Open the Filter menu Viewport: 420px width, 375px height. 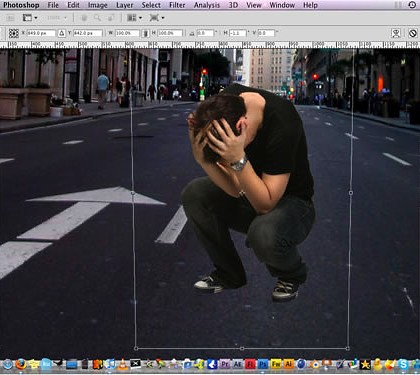point(177,5)
